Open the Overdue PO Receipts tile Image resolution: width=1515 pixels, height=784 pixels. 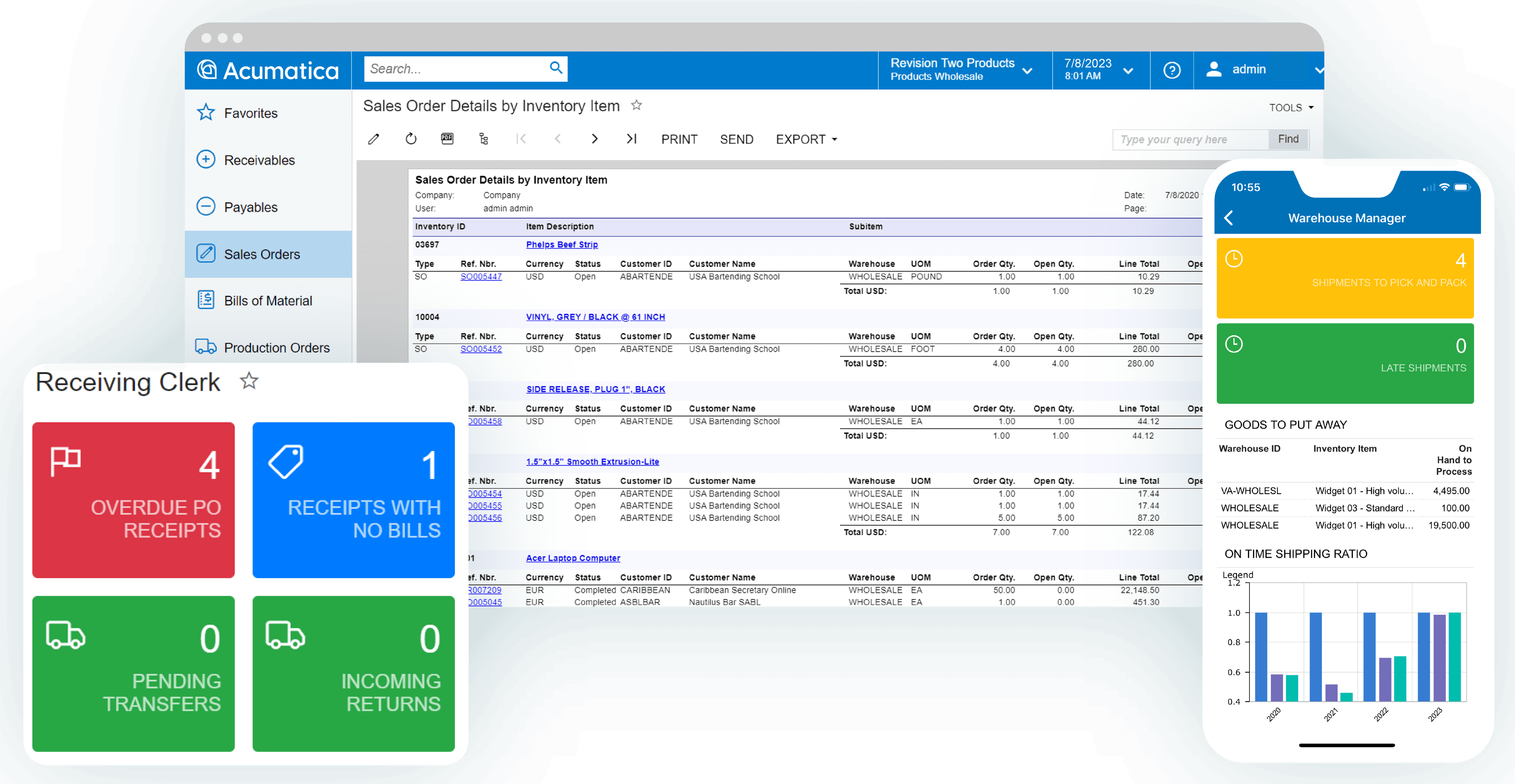click(134, 500)
